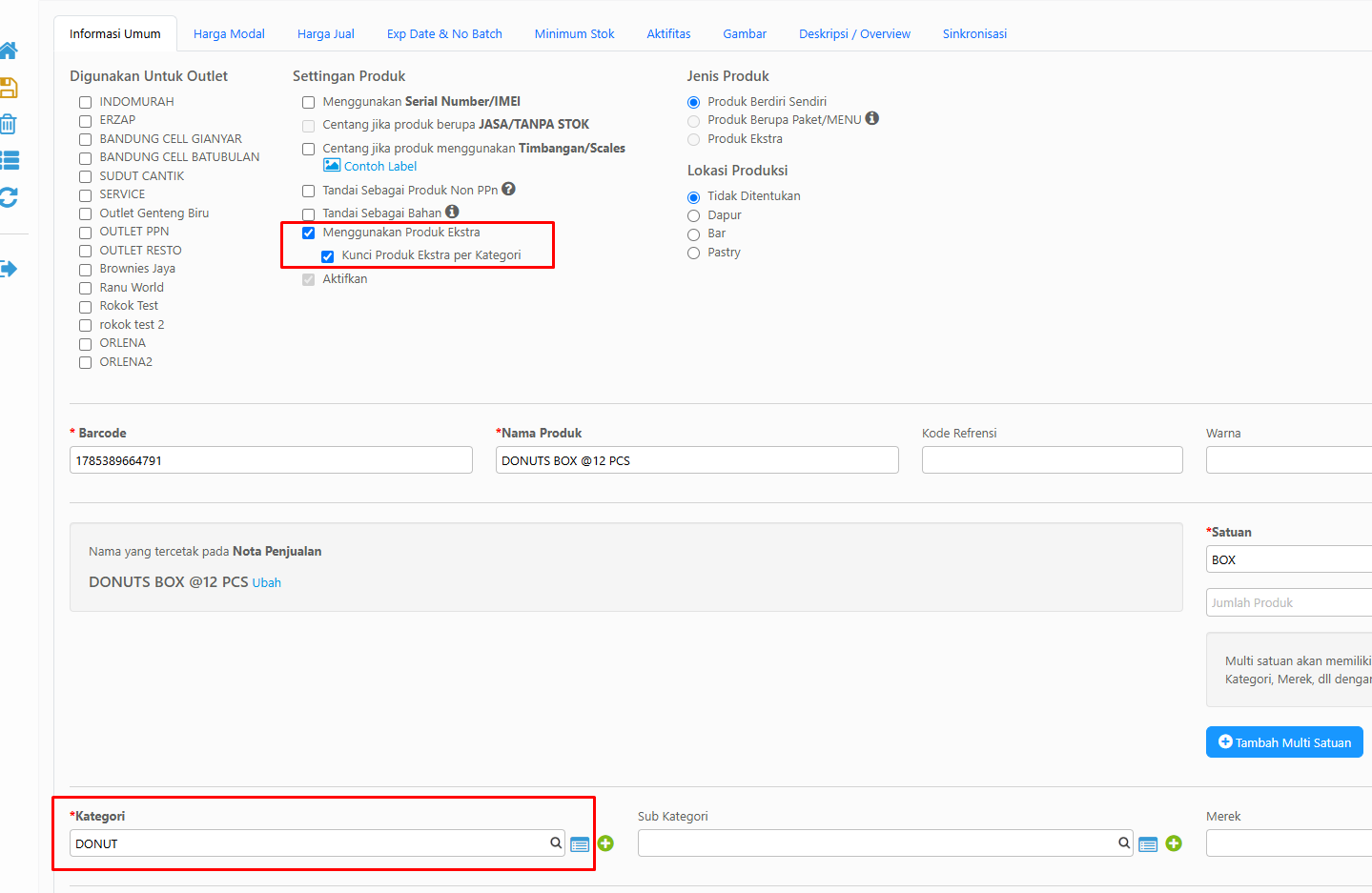
Task: Click help icon beside Tandai Sebagai Produk Non PPn
Action: 509,189
